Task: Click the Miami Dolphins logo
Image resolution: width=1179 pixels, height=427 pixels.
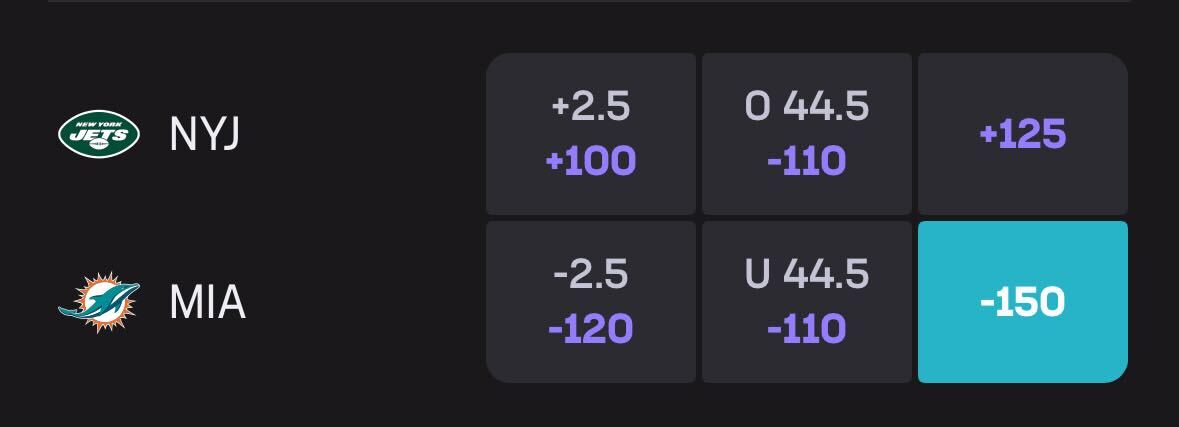Action: 98,301
